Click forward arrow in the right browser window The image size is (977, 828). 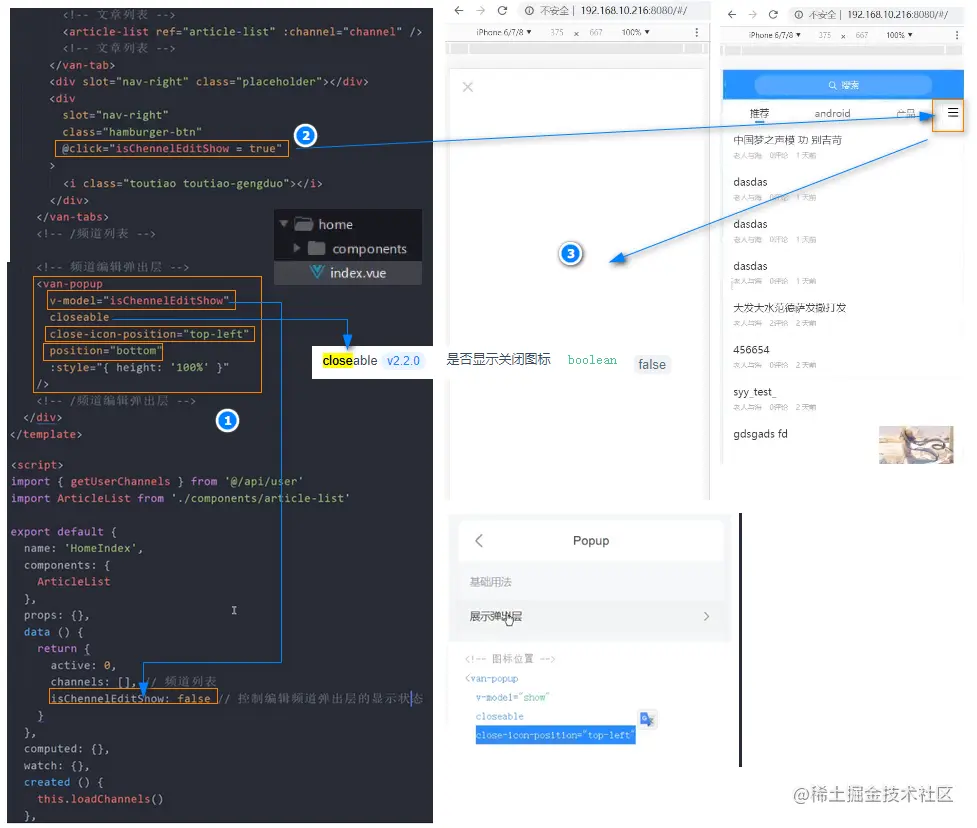[x=753, y=14]
